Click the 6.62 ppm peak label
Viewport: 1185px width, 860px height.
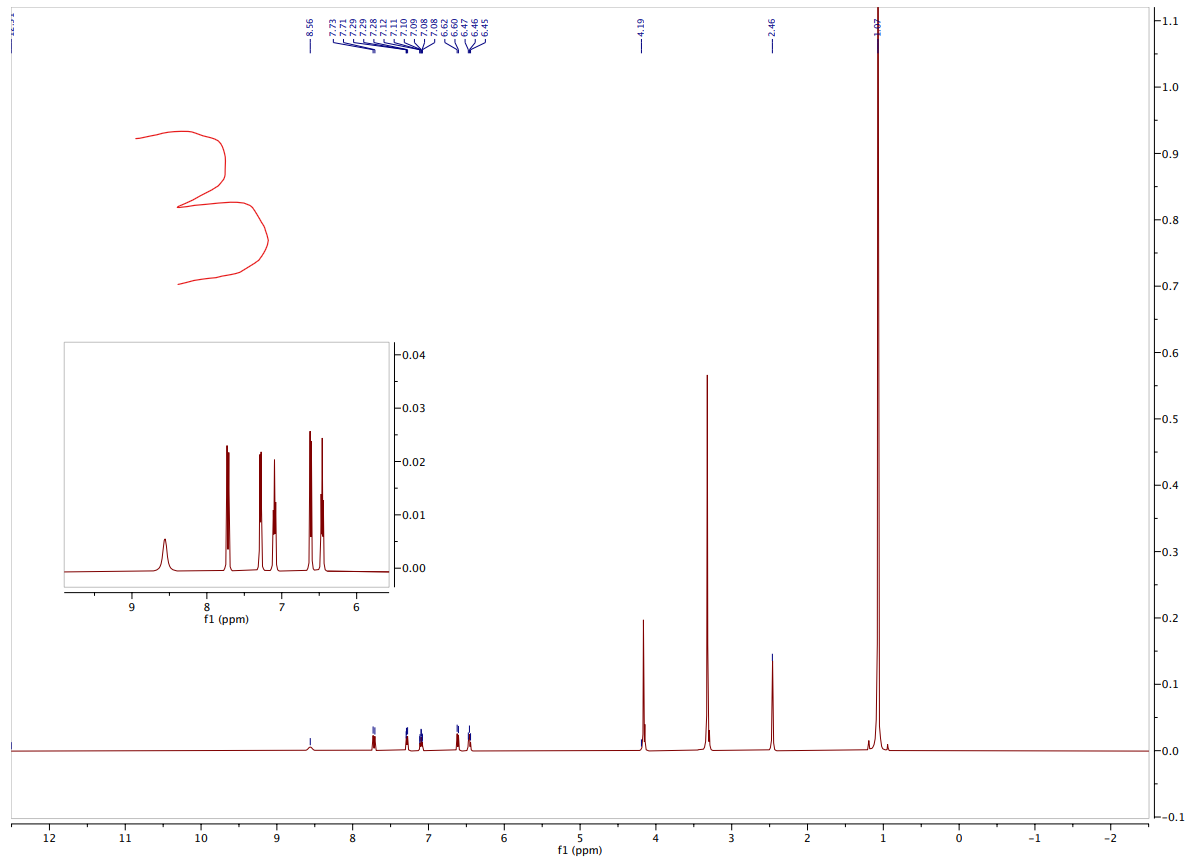tap(445, 28)
